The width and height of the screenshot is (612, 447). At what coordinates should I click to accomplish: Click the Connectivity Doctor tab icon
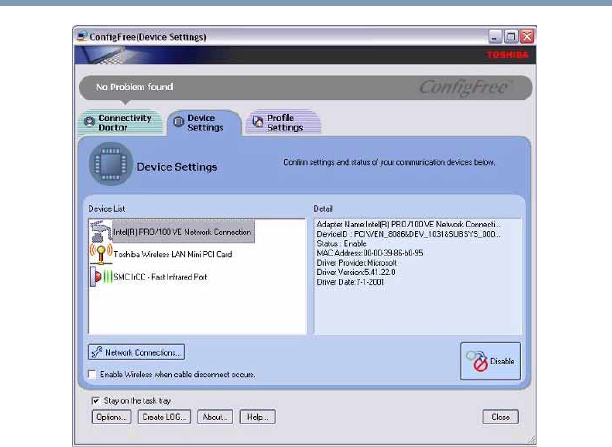89,123
